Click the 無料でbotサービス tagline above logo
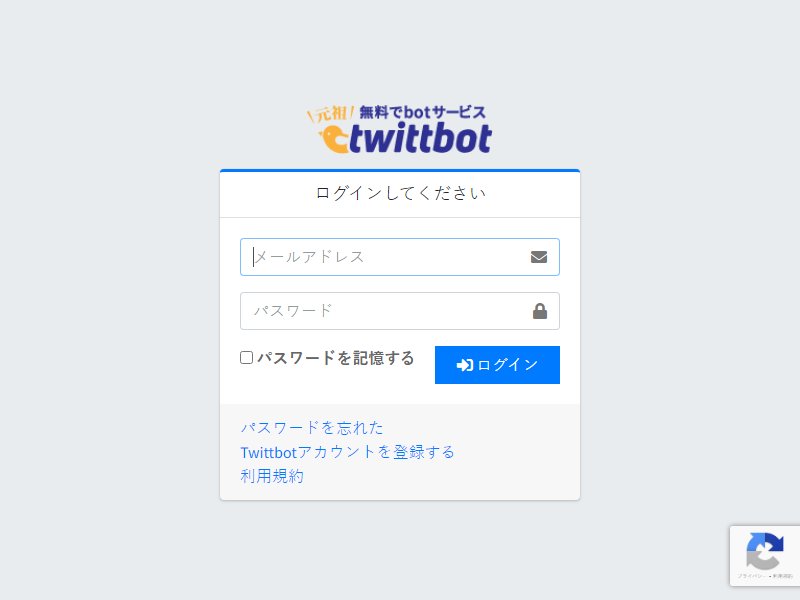800x600 pixels. pos(422,112)
